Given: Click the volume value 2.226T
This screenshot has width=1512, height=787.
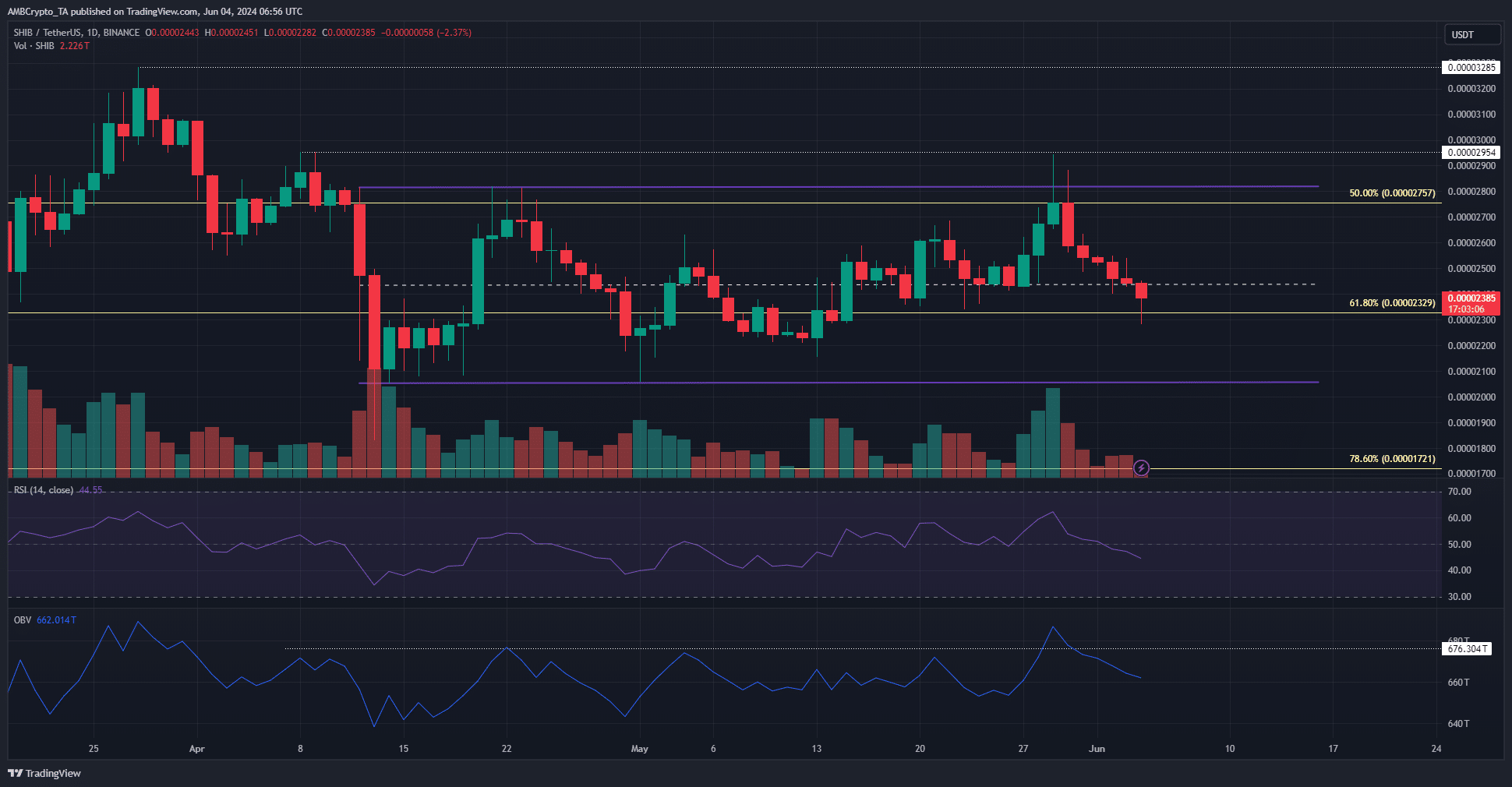Looking at the screenshot, I should [74, 46].
